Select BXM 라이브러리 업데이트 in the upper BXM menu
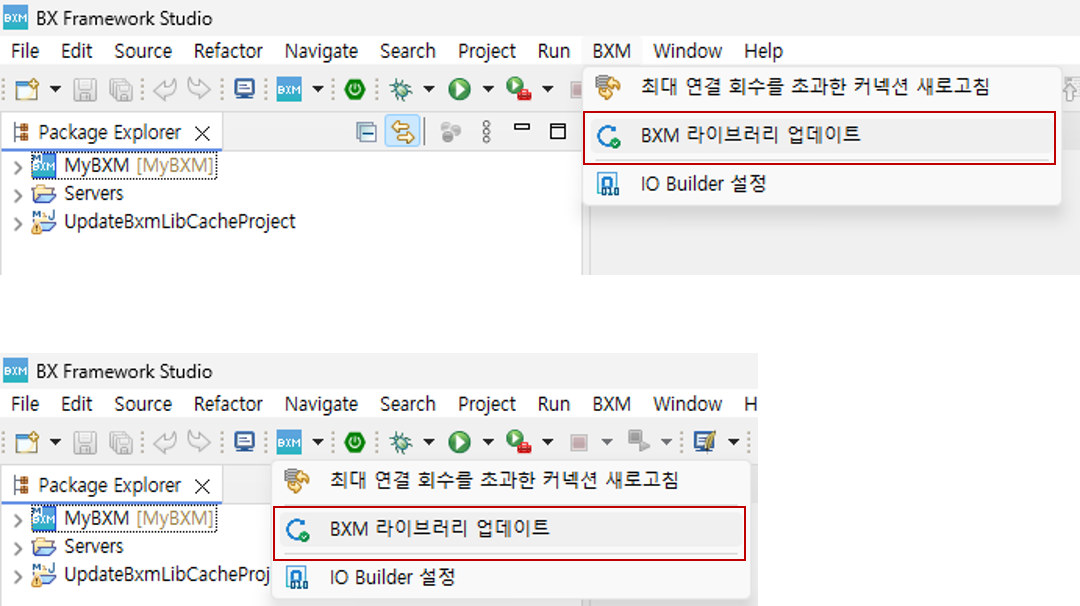 (x=819, y=136)
